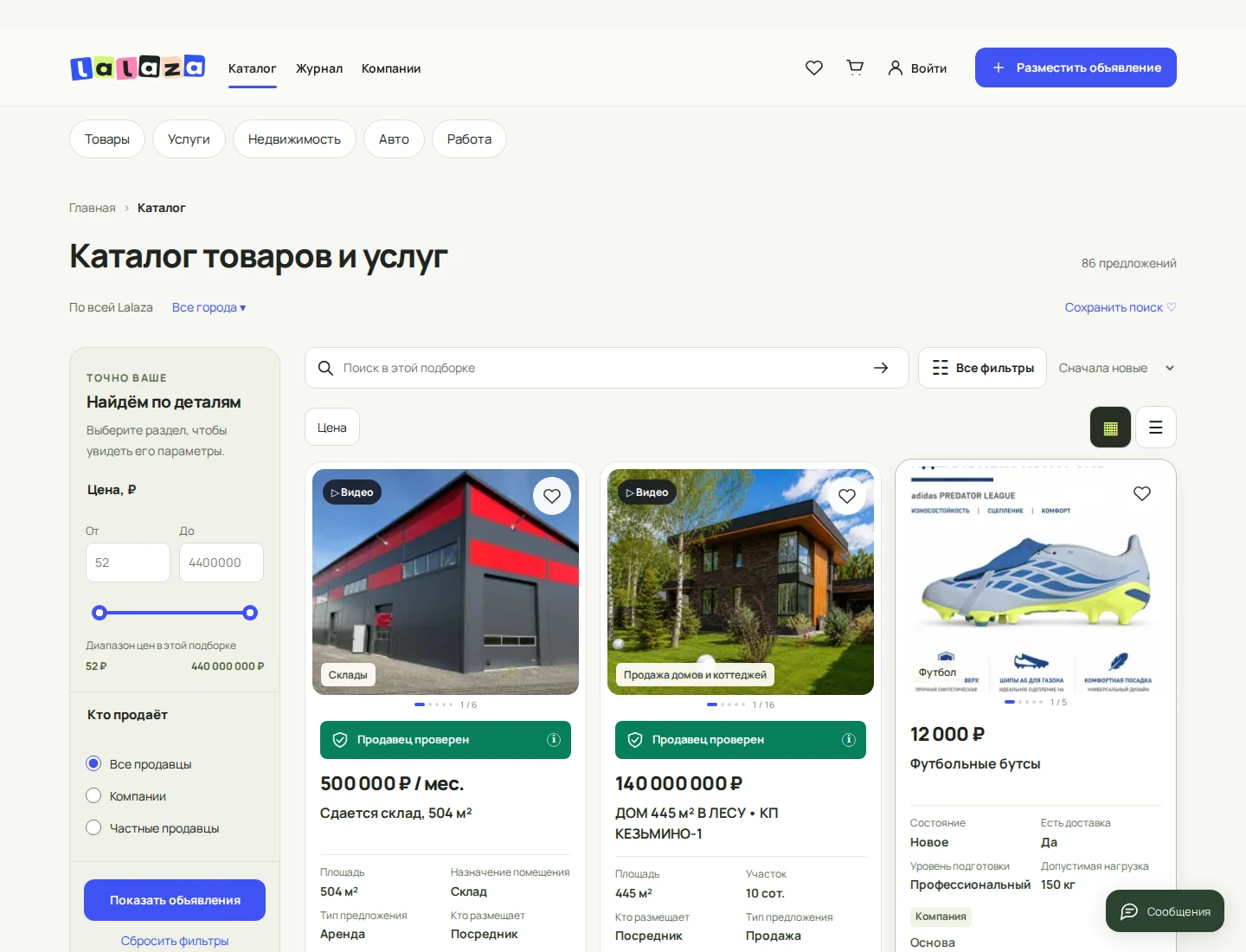
Task: Add the warehouse listing to favorites
Action: [552, 496]
